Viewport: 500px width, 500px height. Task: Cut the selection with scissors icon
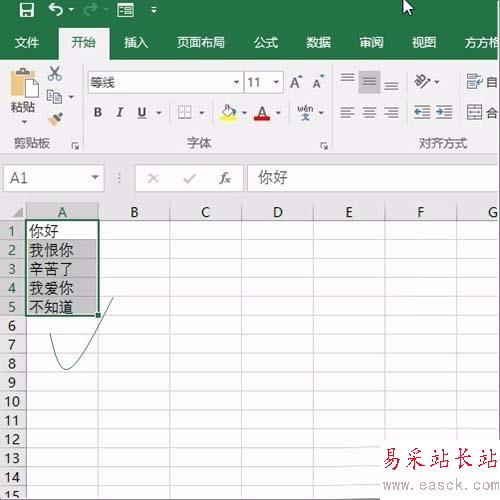point(54,74)
